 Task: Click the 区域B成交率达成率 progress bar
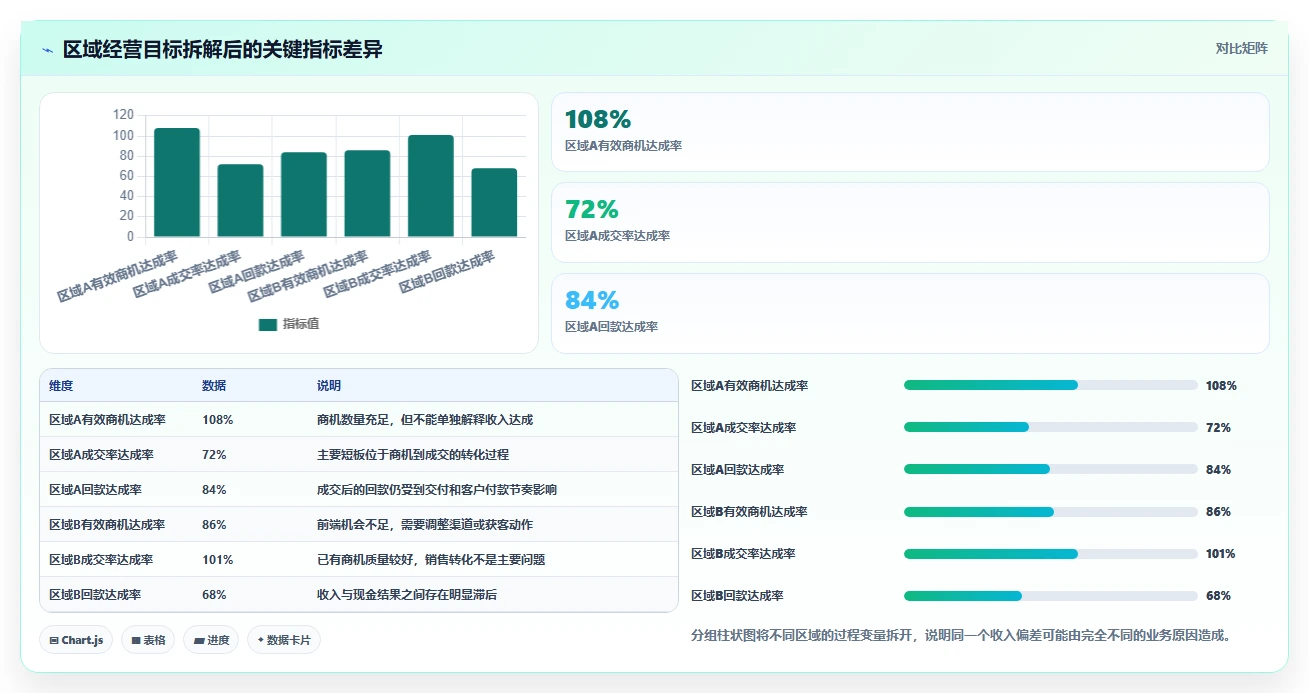[1051, 553]
